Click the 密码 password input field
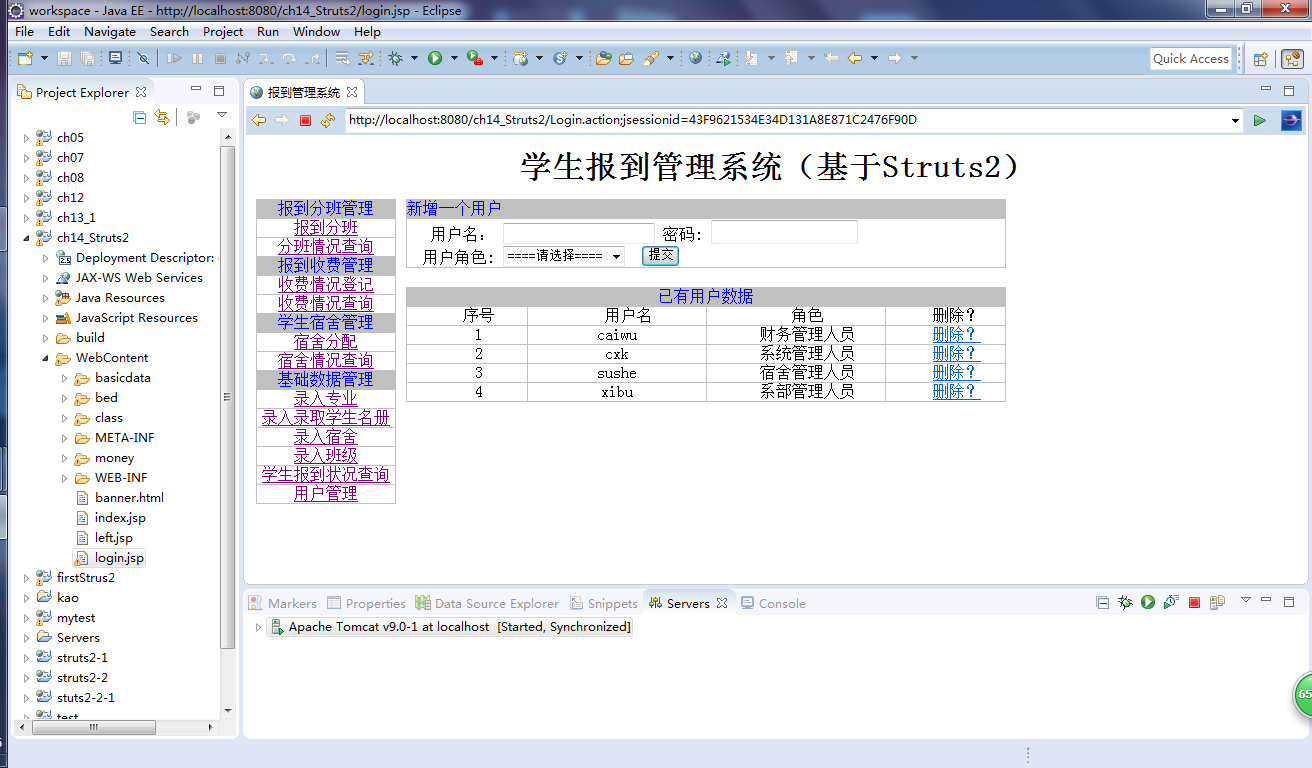Viewport: 1312px width, 768px height. point(784,232)
